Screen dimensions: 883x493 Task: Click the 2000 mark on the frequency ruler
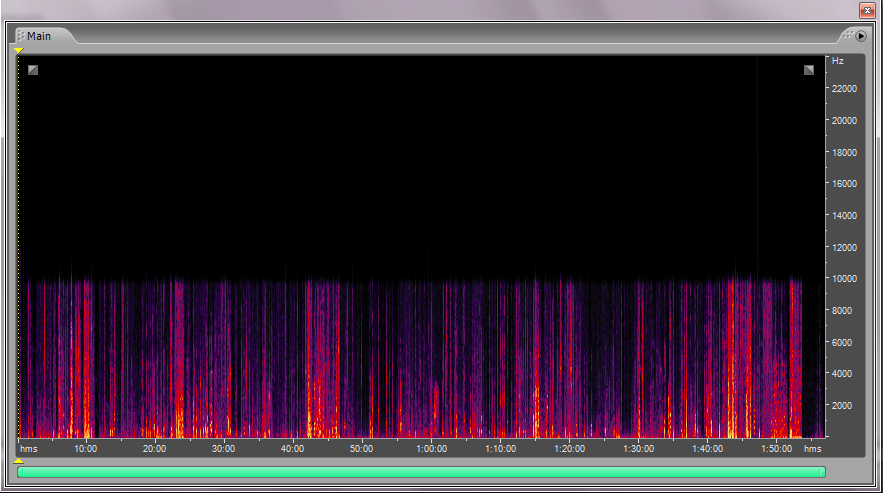click(842, 406)
